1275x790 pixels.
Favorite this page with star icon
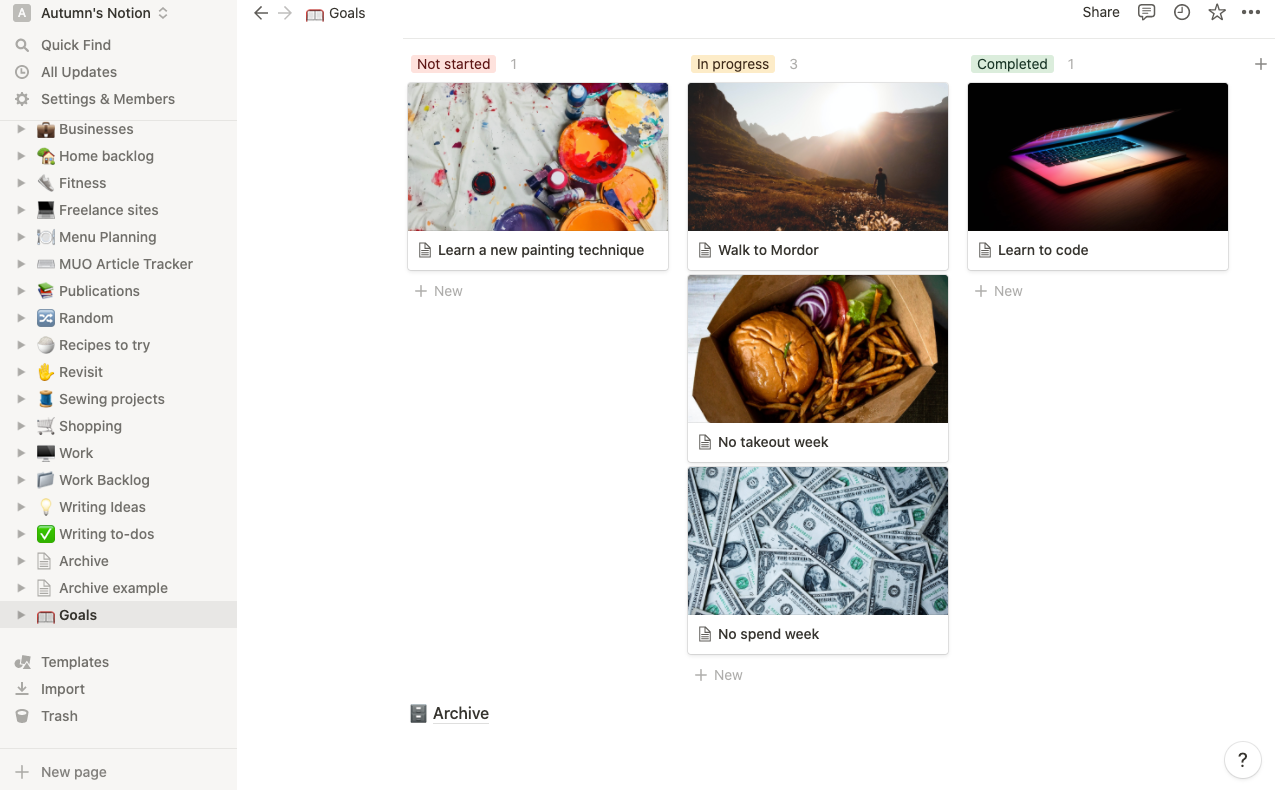1217,13
